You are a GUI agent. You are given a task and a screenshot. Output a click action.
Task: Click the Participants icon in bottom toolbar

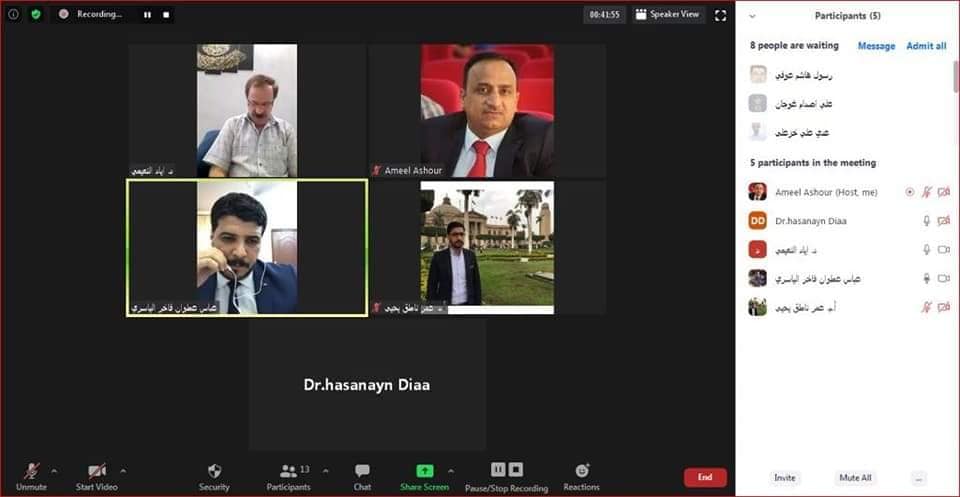point(288,471)
